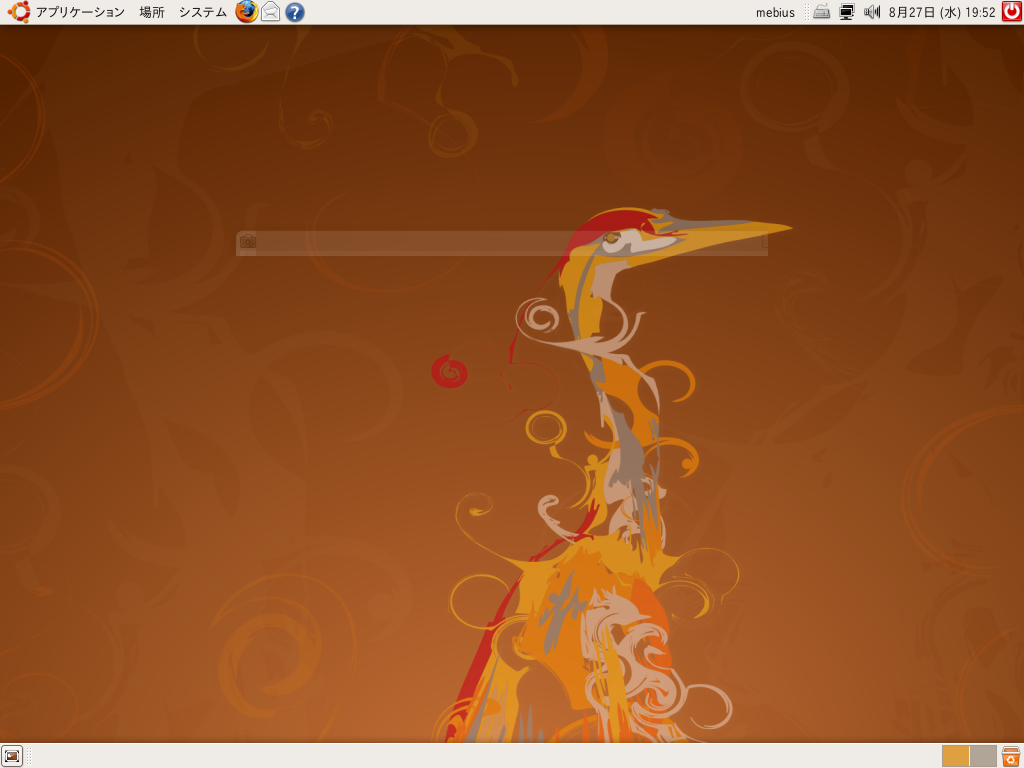Open the システム menu
This screenshot has width=1024, height=768.
(x=202, y=12)
